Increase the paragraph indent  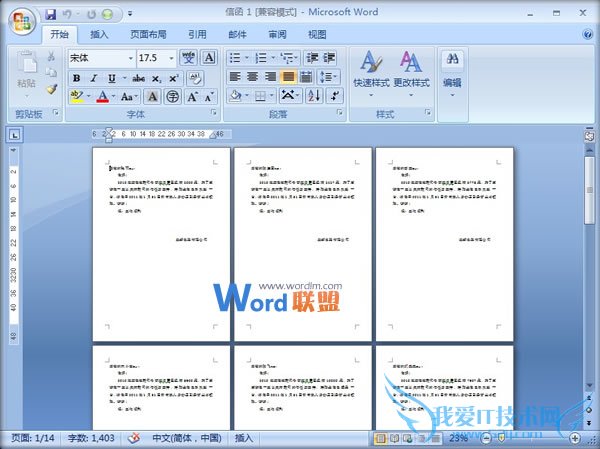329,58
